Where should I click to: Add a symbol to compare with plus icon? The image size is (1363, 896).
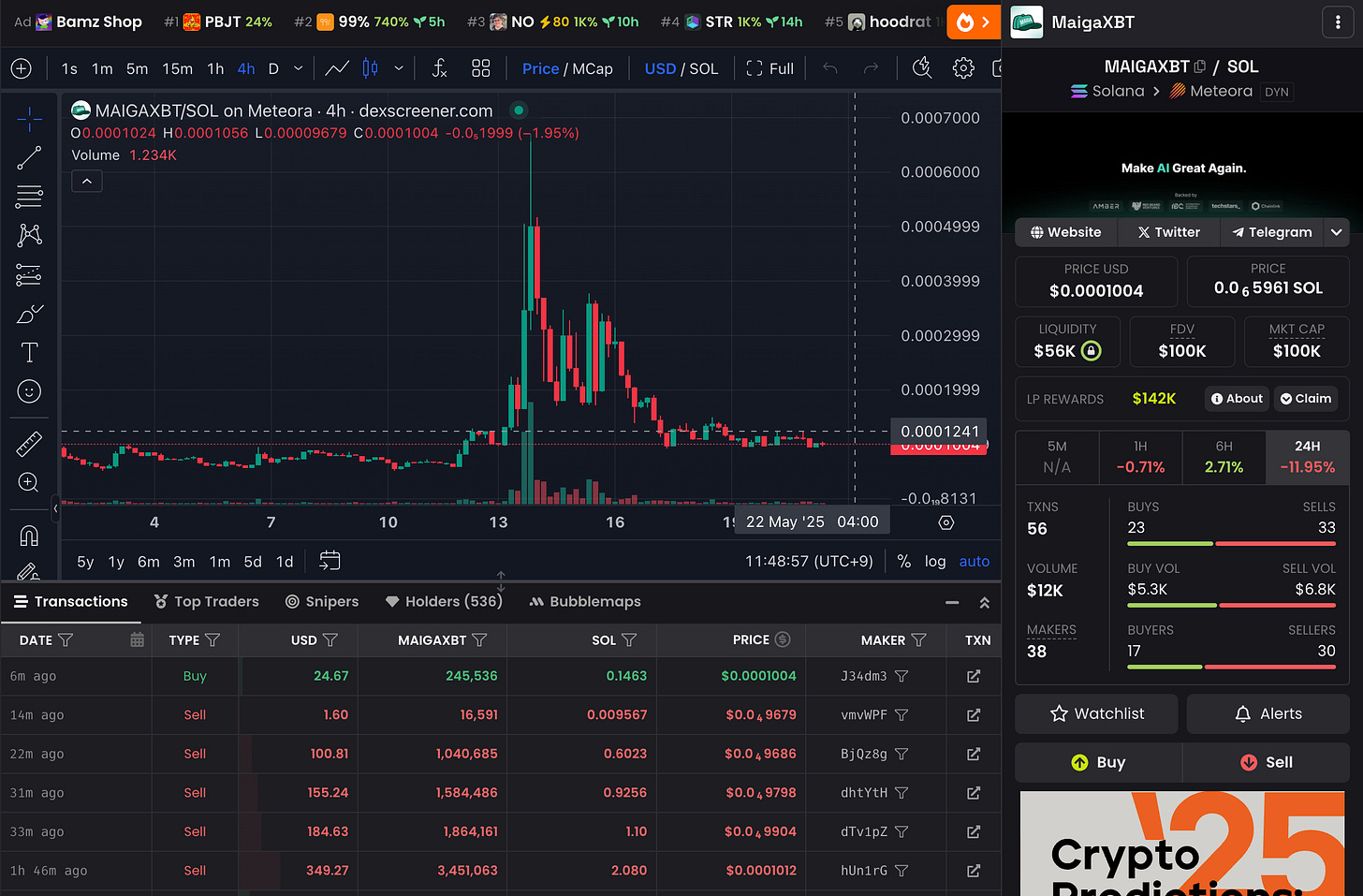[22, 68]
